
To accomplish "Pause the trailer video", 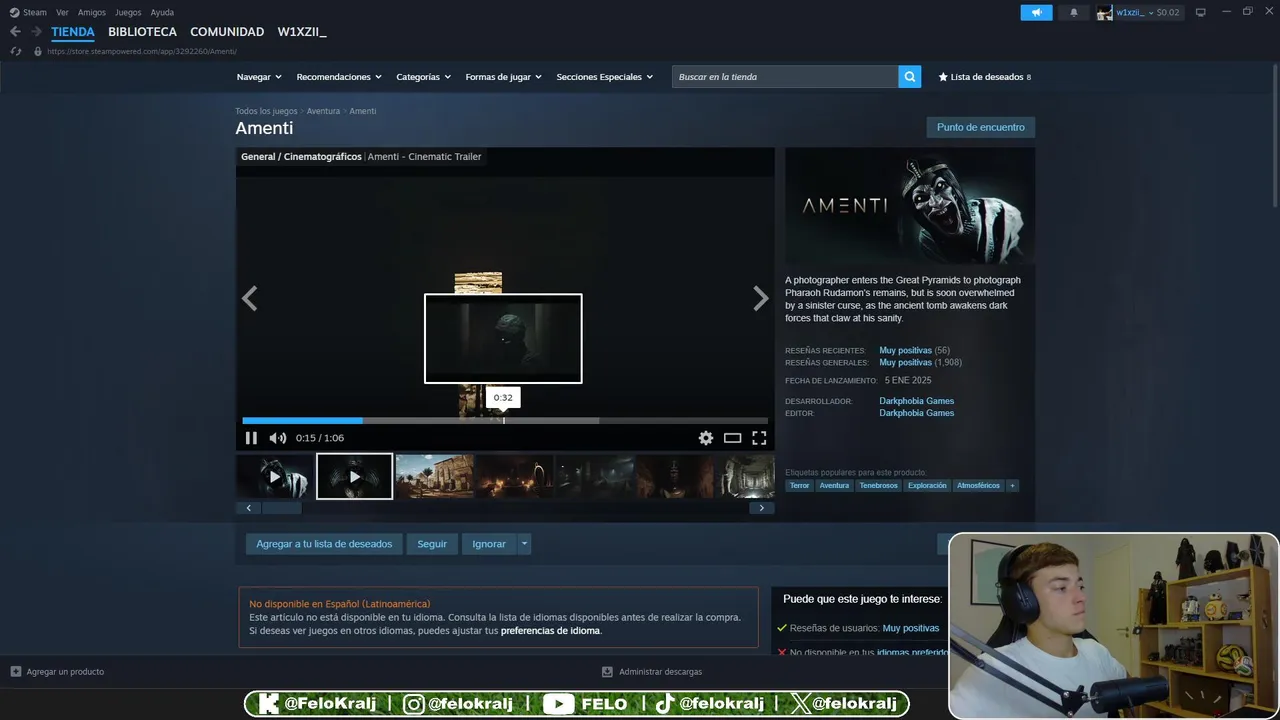I will (x=251, y=438).
